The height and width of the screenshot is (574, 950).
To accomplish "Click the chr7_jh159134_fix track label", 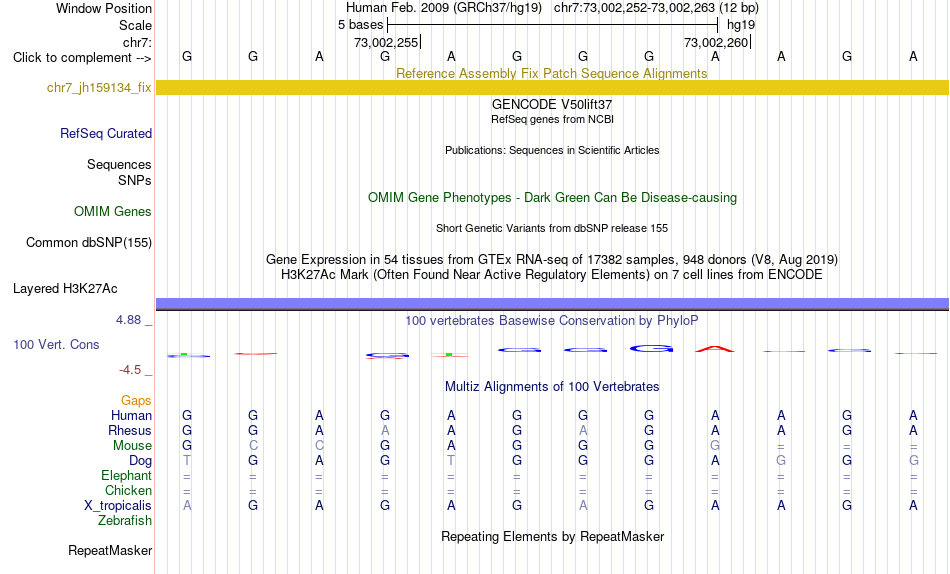I will [x=99, y=87].
